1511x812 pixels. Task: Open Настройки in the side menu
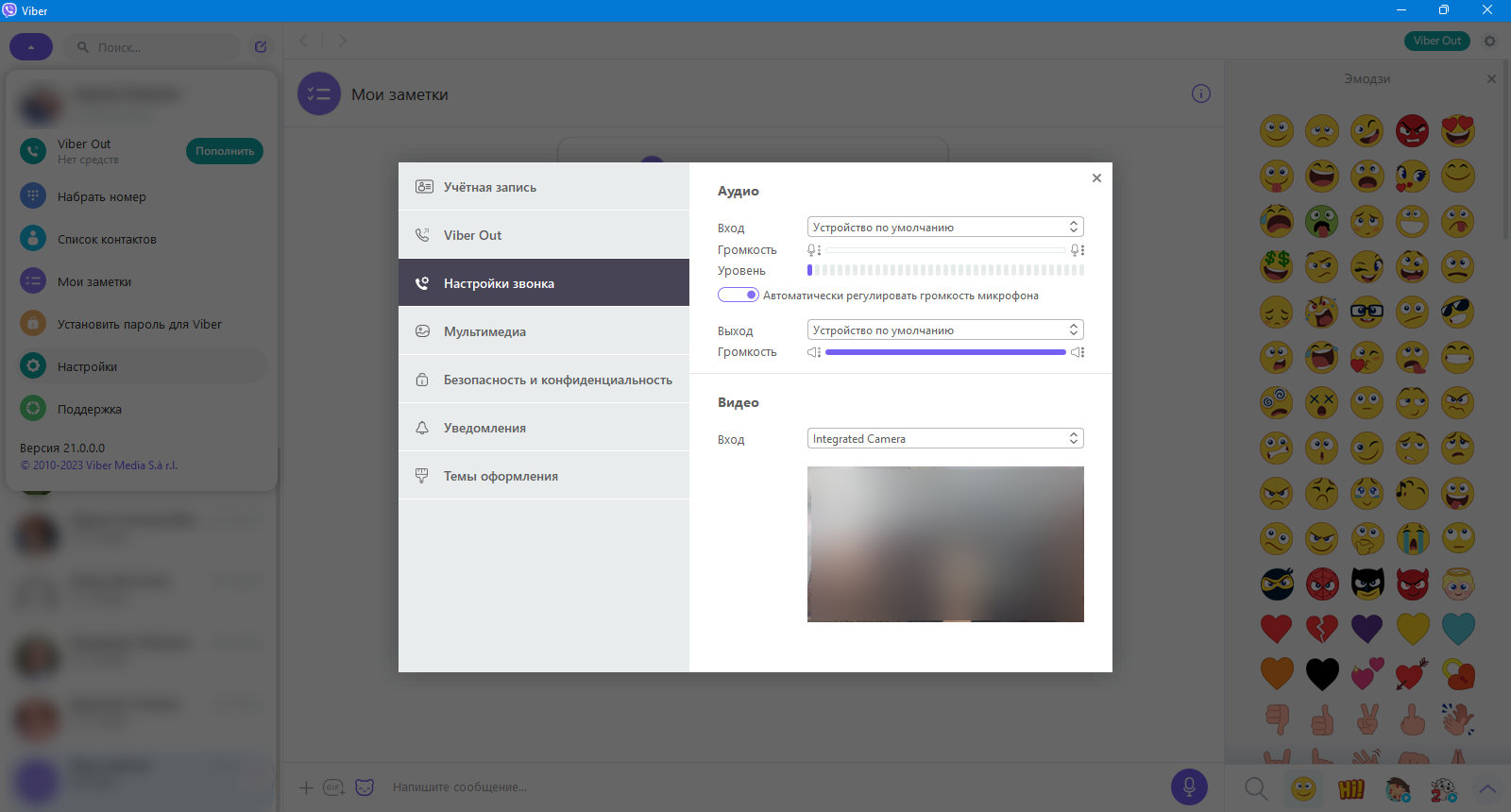[142, 366]
